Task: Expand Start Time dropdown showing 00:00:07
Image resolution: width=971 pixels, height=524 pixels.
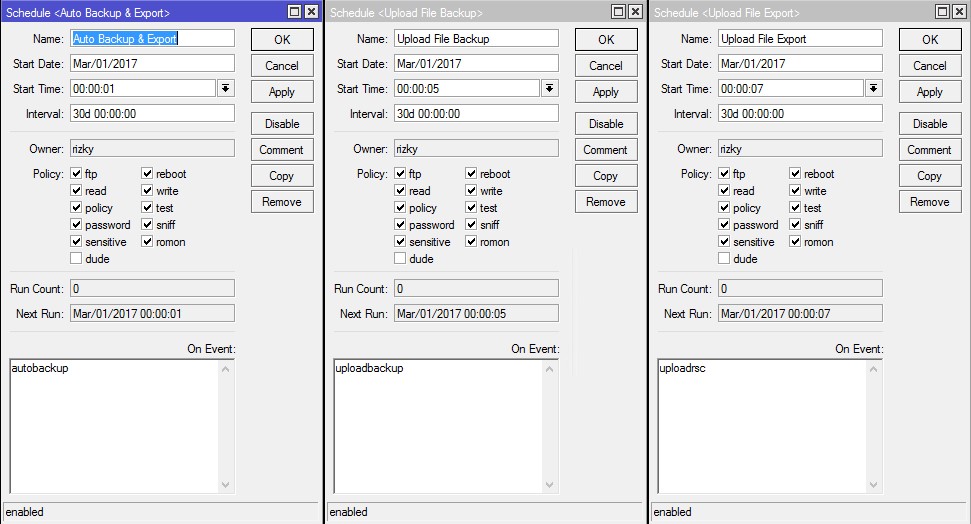Action: pyautogui.click(x=873, y=88)
